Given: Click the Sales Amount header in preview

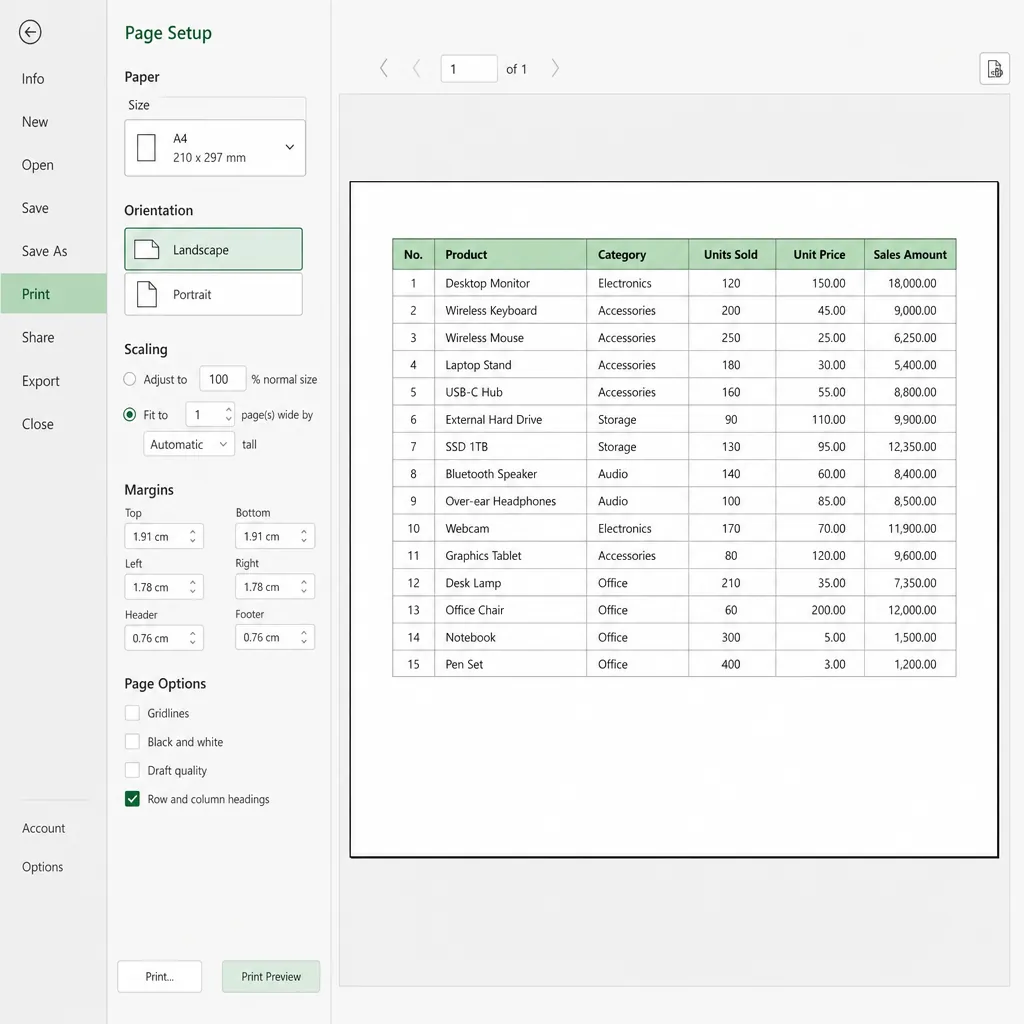Looking at the screenshot, I should coord(910,255).
